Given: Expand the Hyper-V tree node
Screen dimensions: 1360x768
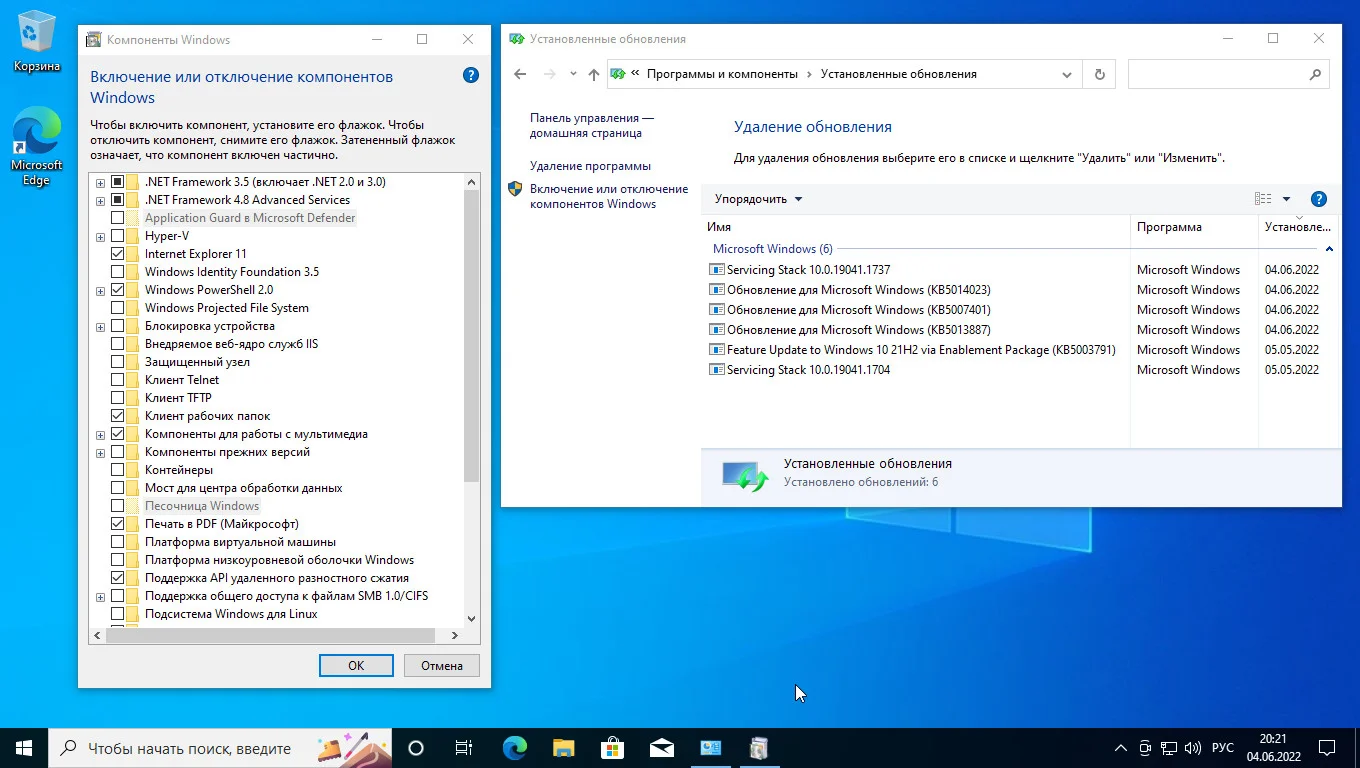Looking at the screenshot, I should click(x=100, y=236).
